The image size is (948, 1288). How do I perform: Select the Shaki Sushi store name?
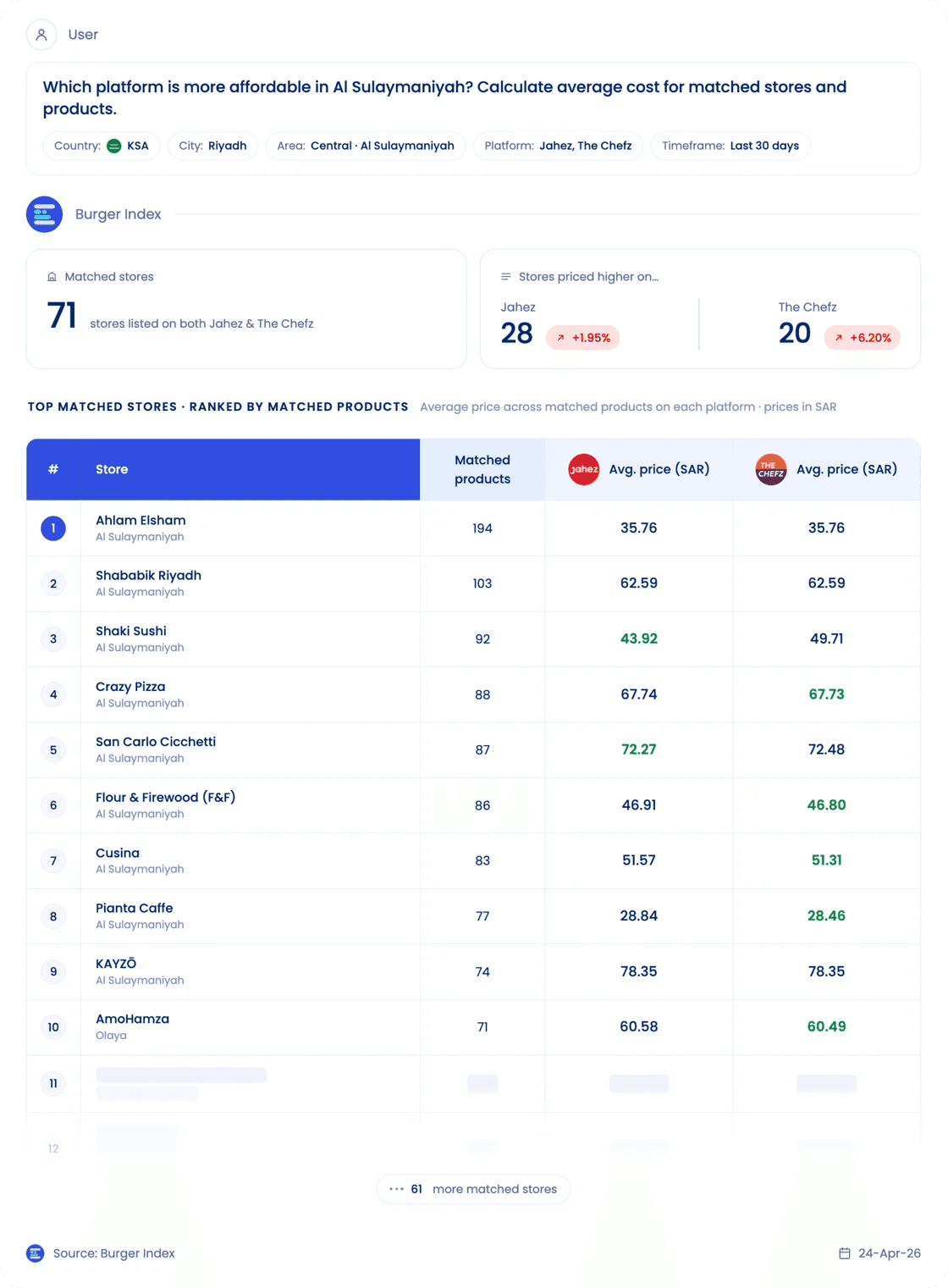tap(131, 631)
